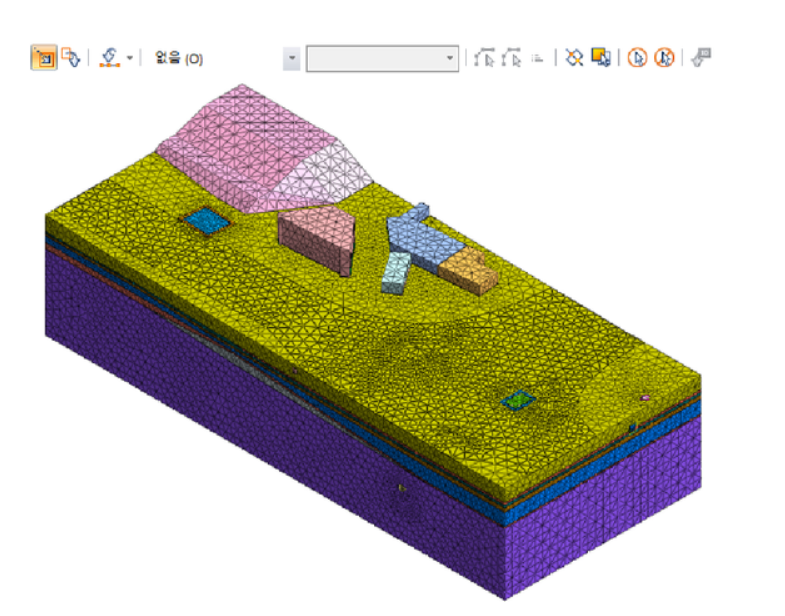Select the pale cyan block mesh

point(397,272)
